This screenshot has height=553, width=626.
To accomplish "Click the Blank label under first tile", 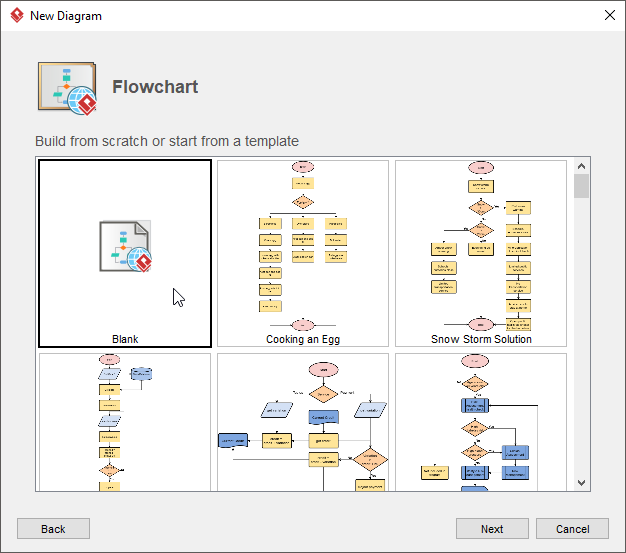I will click(x=125, y=339).
